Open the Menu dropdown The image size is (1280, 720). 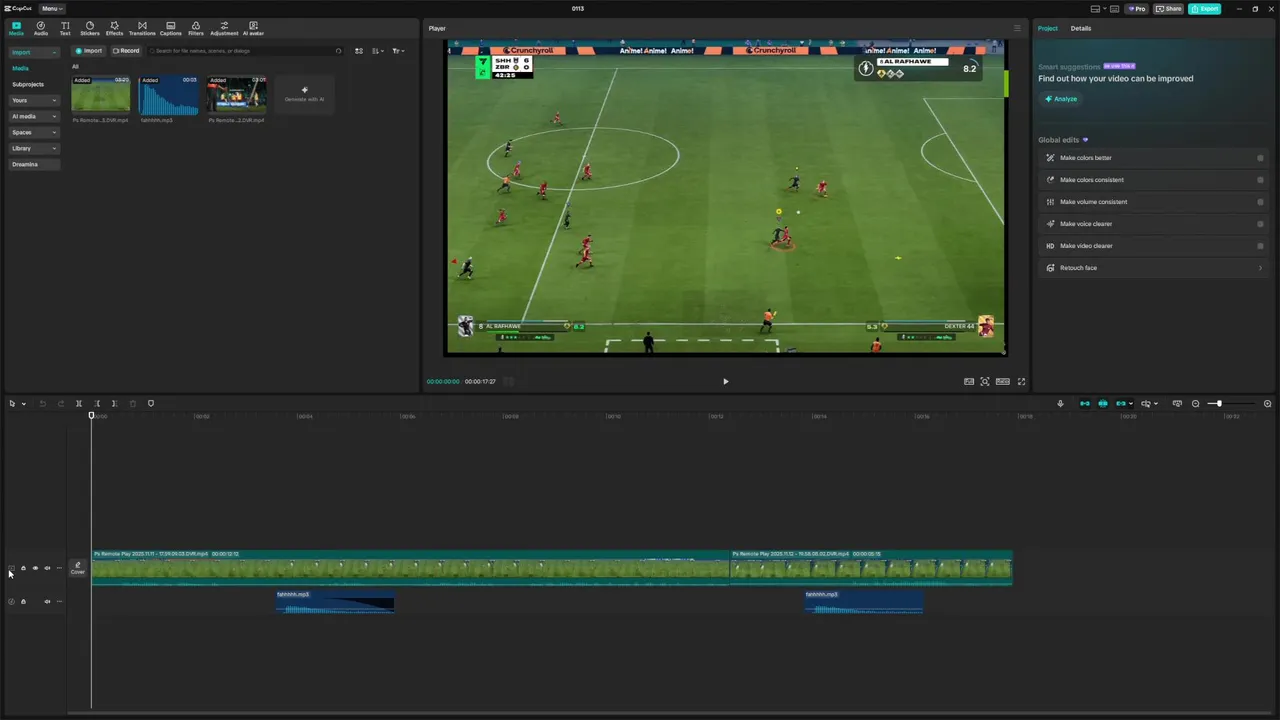pyautogui.click(x=52, y=8)
